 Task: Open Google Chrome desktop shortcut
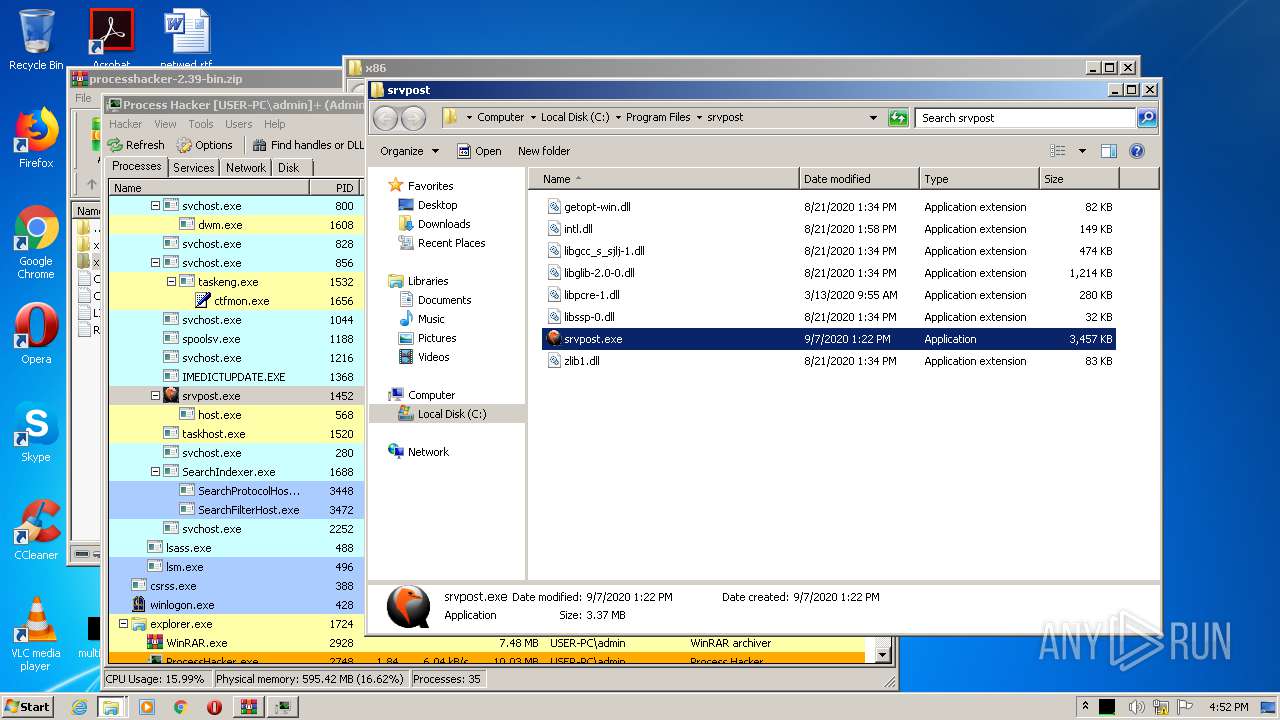click(x=36, y=242)
